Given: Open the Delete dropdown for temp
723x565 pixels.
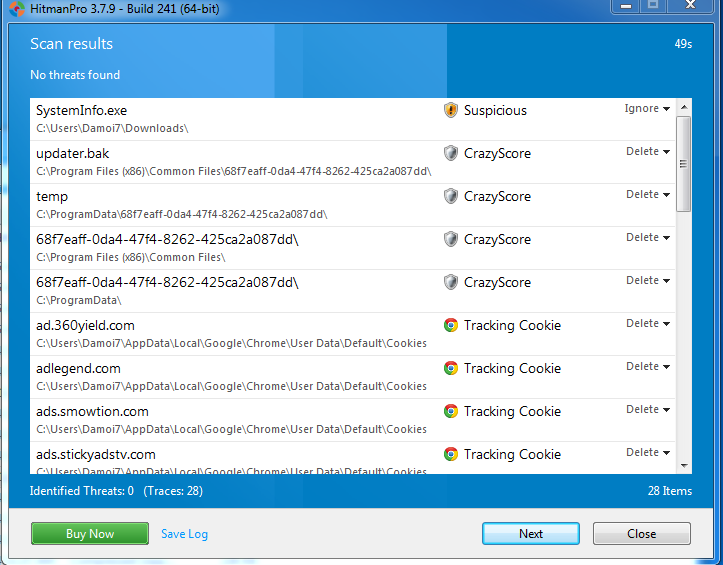Looking at the screenshot, I should pos(647,194).
